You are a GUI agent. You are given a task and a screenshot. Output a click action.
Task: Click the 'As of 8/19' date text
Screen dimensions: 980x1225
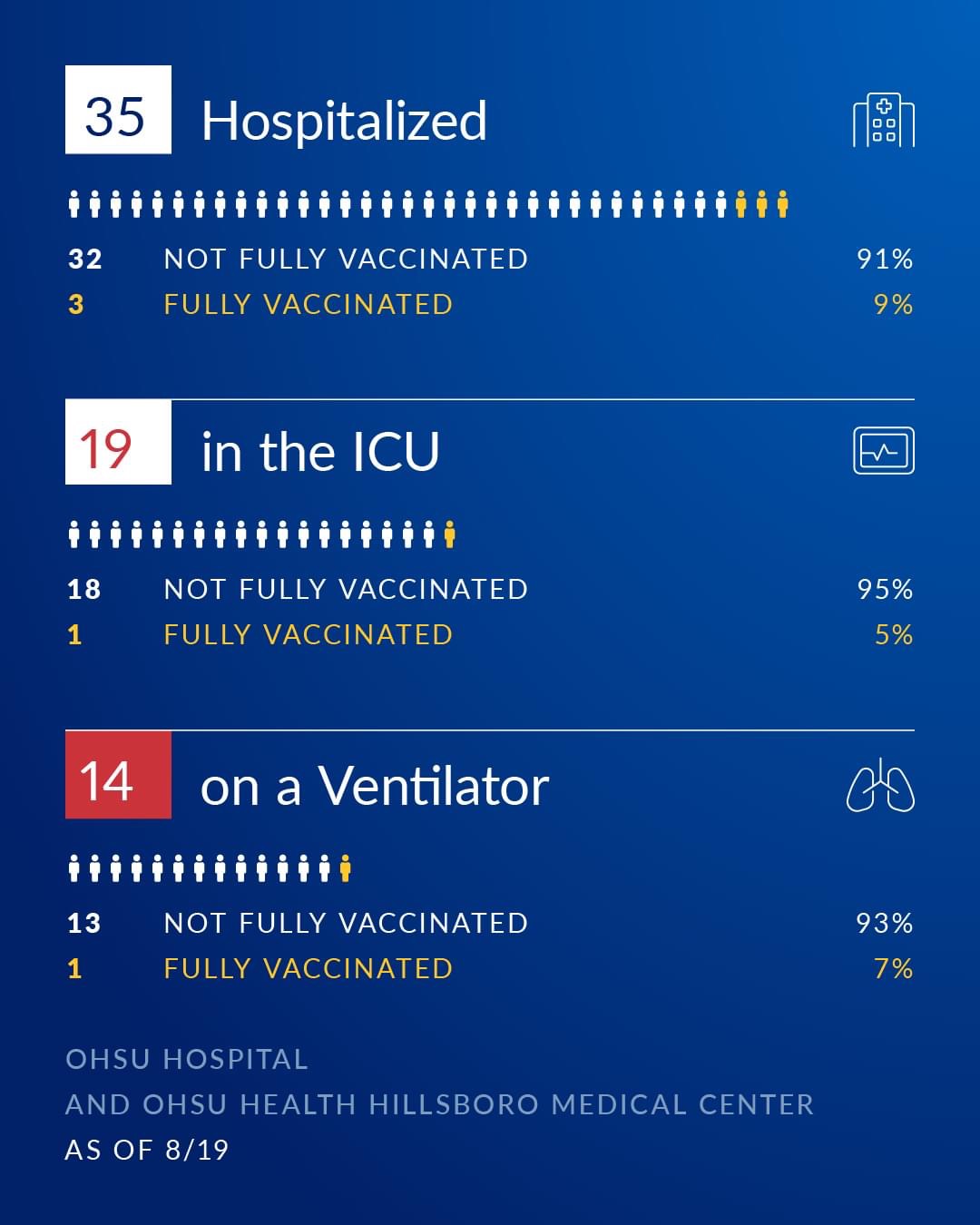pos(147,1150)
